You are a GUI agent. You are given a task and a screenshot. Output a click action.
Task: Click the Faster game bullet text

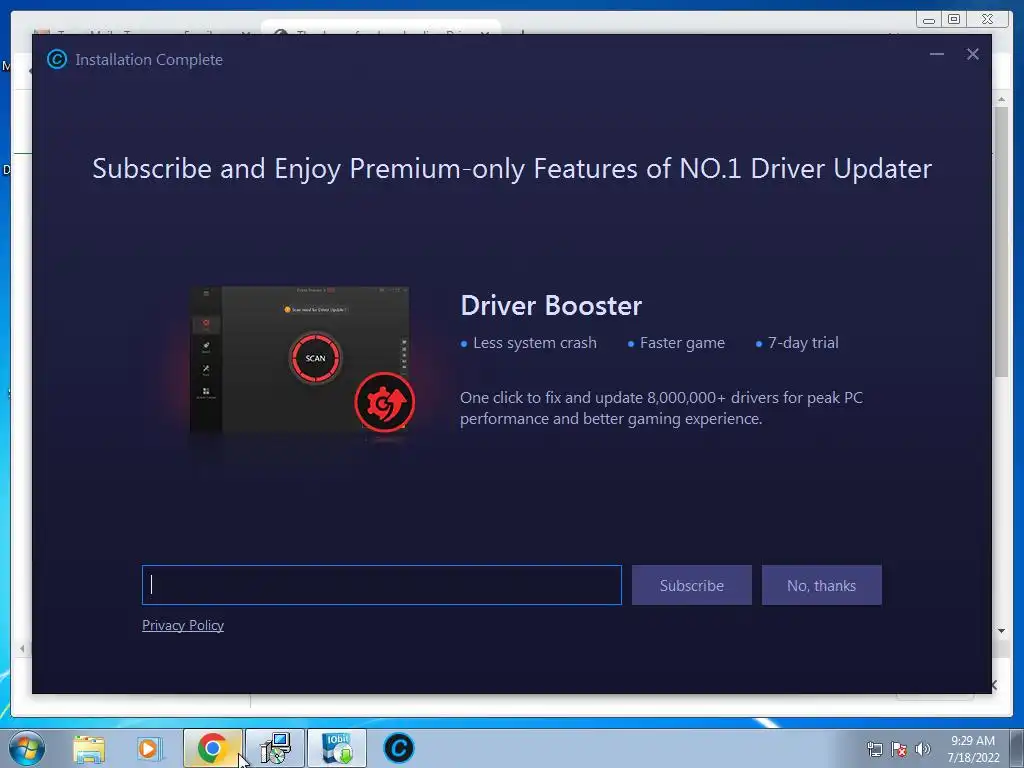pos(682,343)
